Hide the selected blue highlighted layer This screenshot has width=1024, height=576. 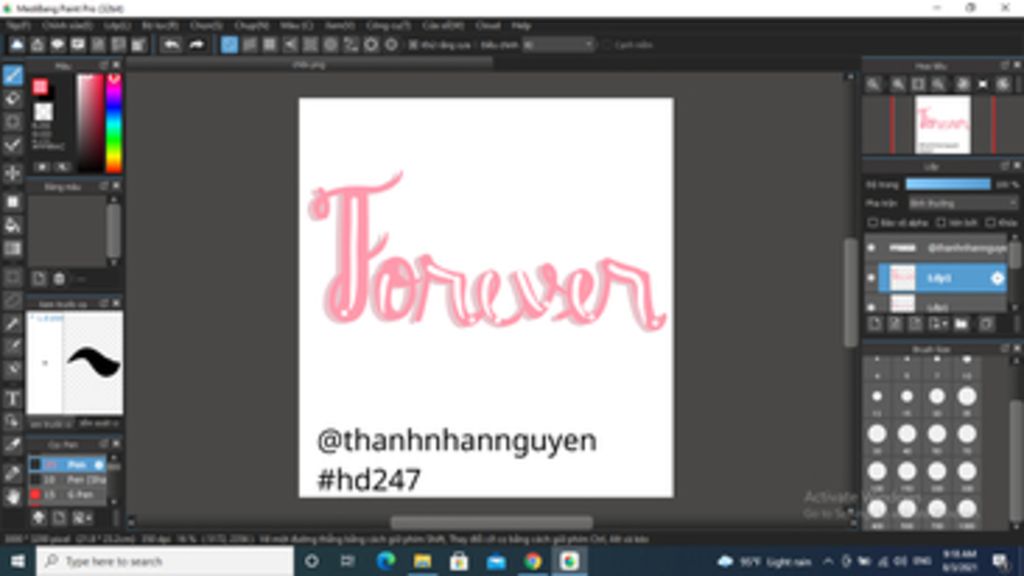click(871, 278)
